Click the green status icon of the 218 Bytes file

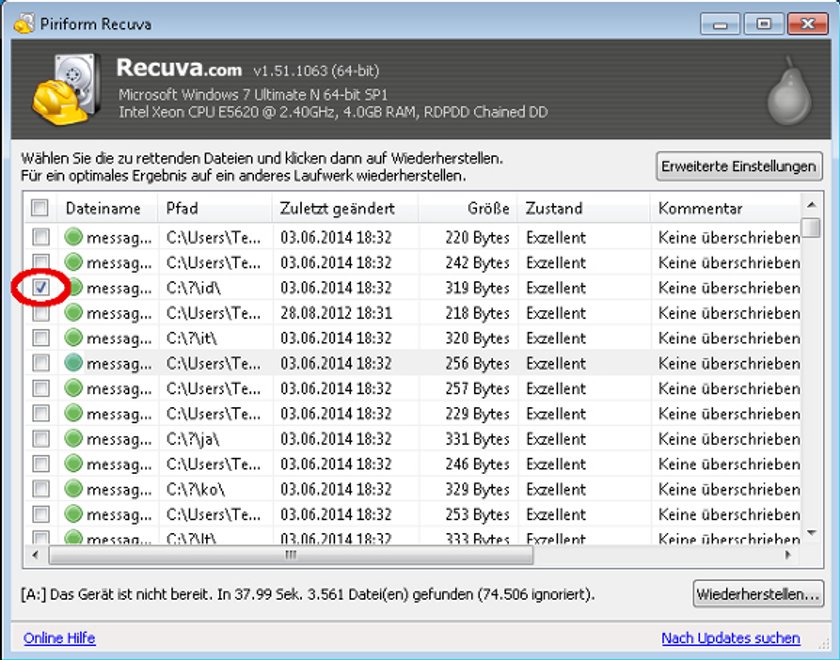(x=73, y=312)
